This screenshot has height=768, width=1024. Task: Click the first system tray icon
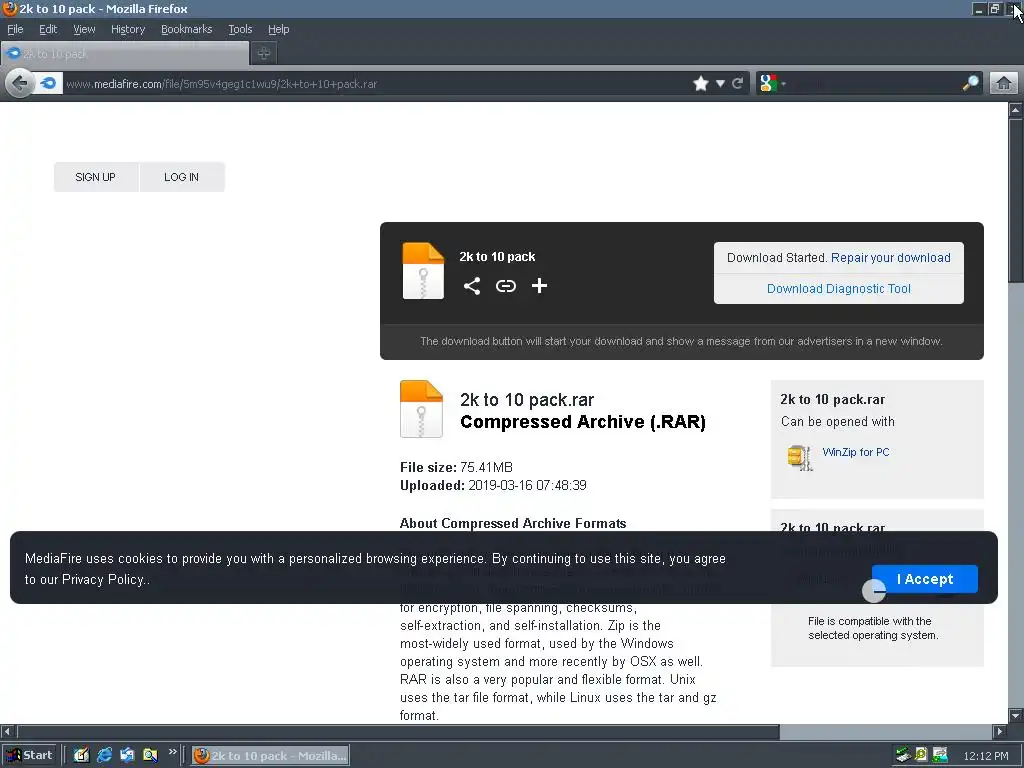pyautogui.click(x=903, y=755)
